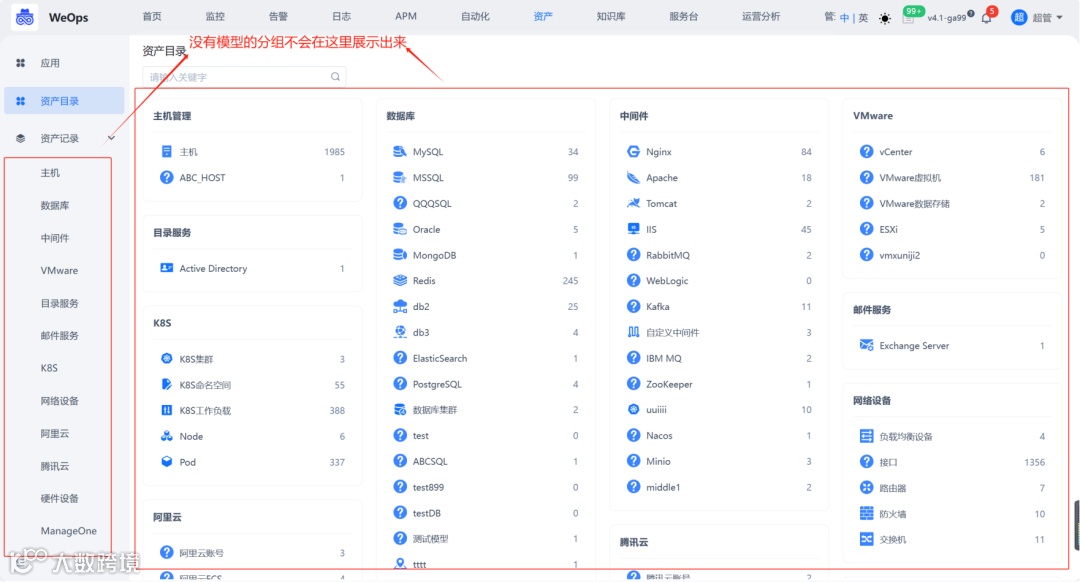1080x582 pixels.
Task: Open the 首页 top menu
Action: pos(152,17)
